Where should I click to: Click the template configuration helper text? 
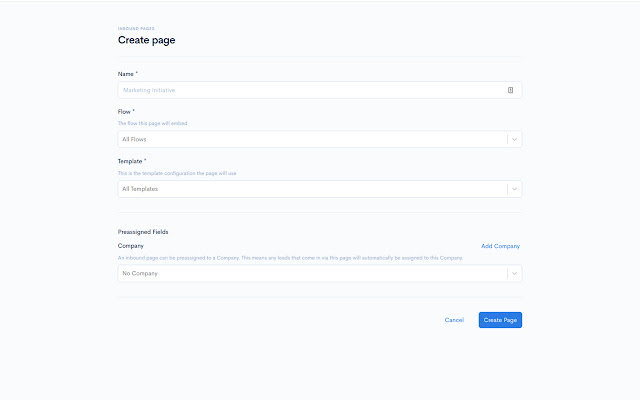[x=177, y=173]
